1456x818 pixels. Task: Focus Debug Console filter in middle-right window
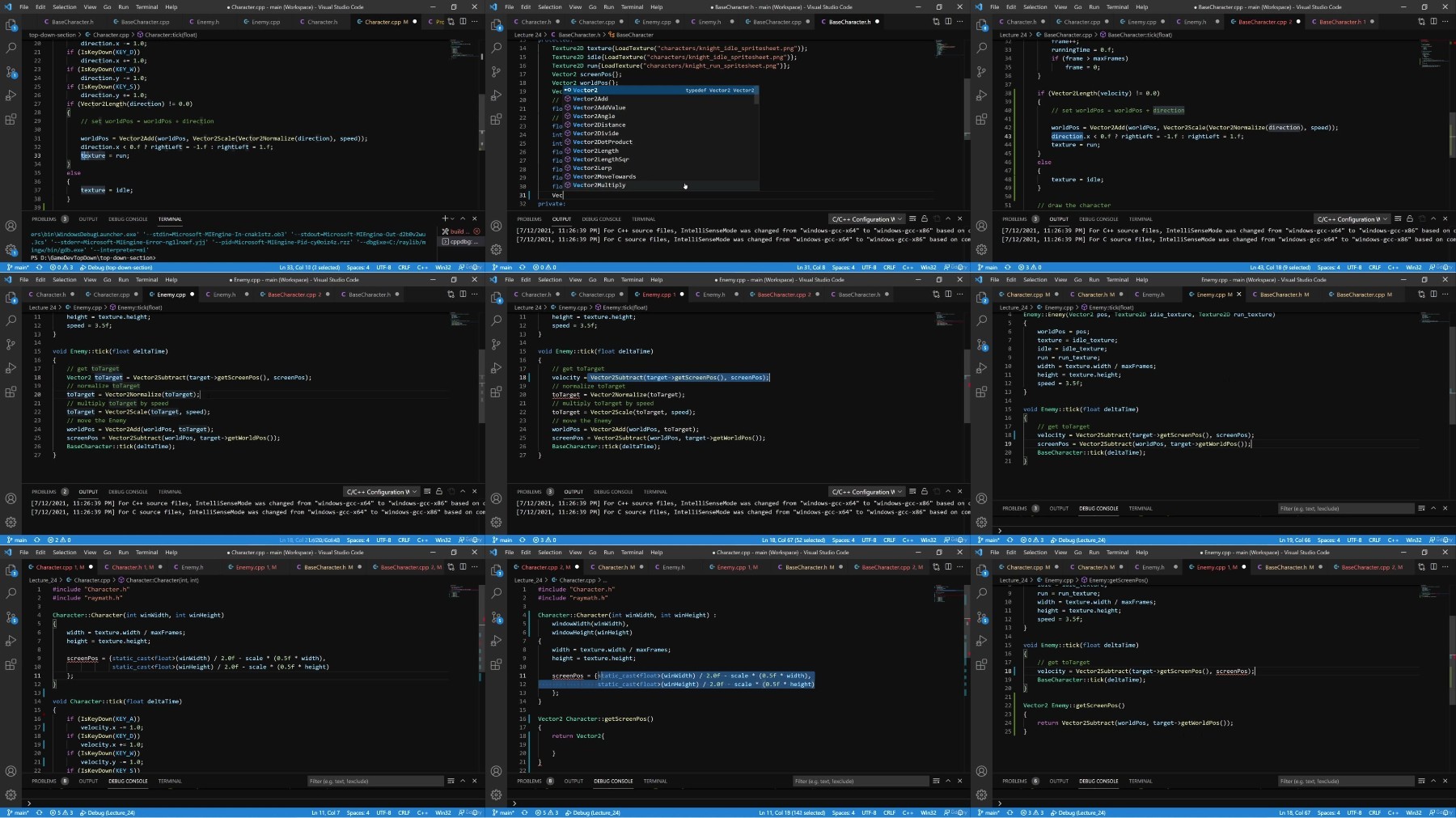(1345, 508)
